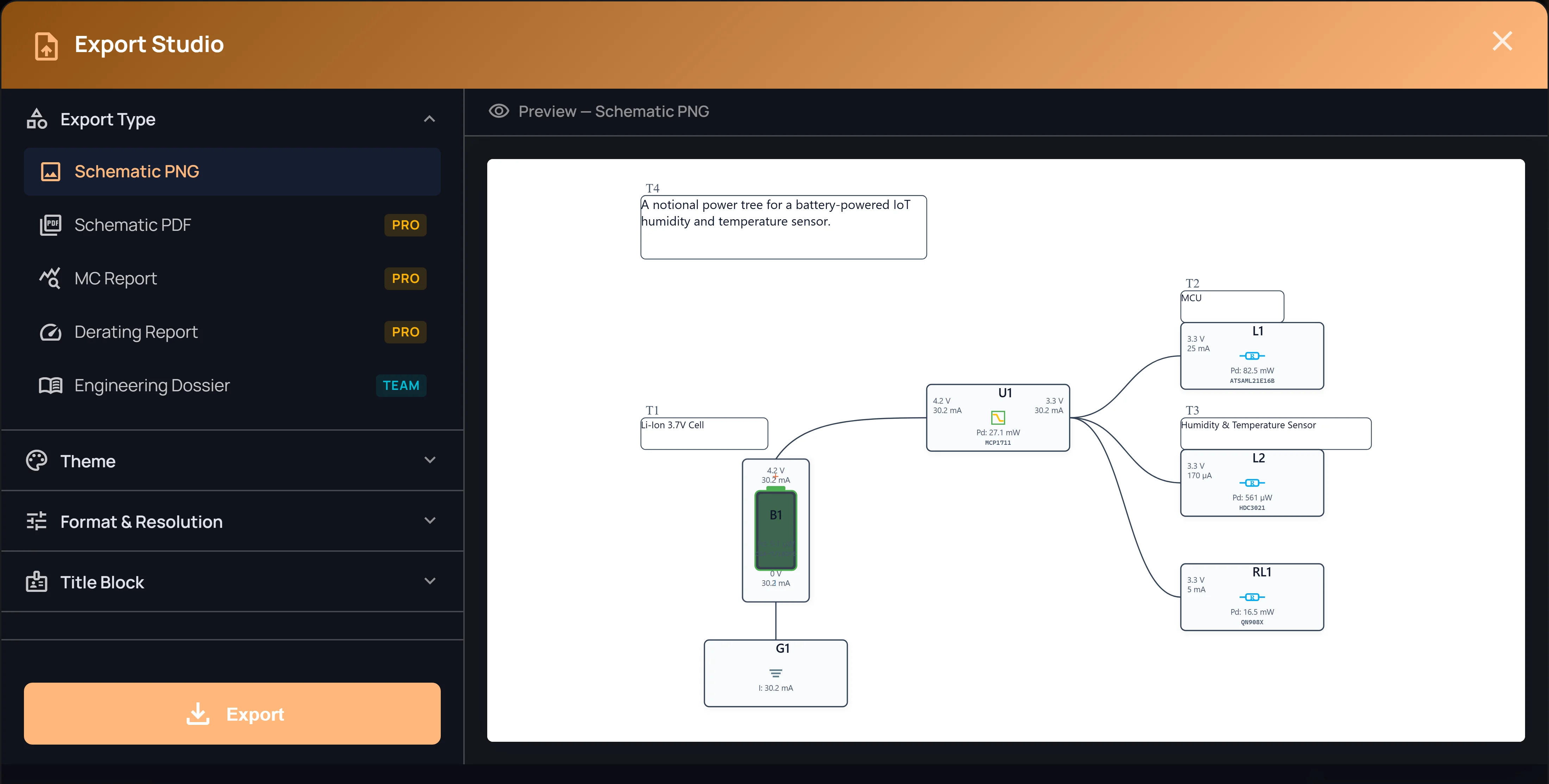Click the Pd: 27.1 mW value

[998, 433]
